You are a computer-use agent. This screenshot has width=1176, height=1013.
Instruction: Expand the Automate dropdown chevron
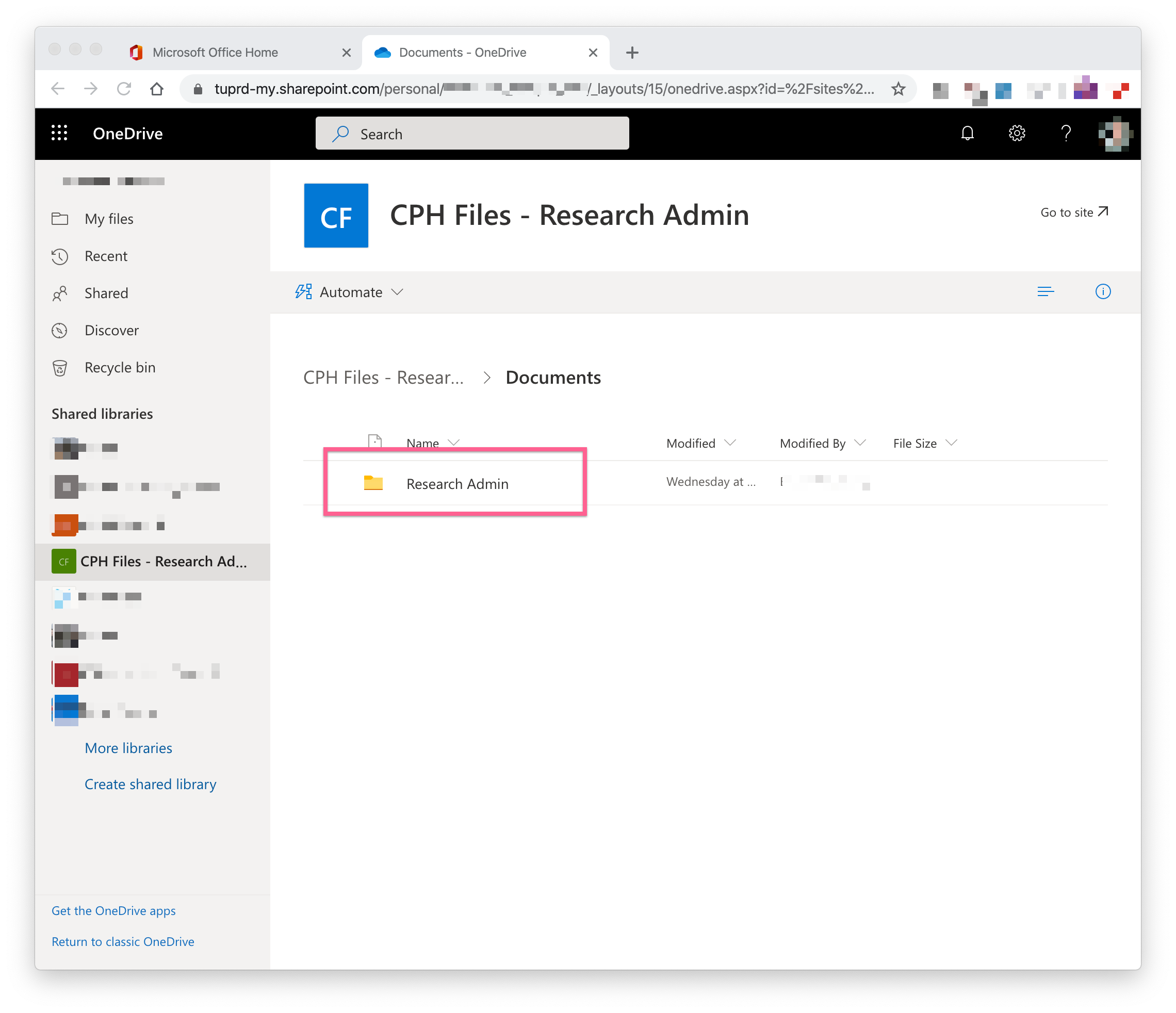coord(397,292)
